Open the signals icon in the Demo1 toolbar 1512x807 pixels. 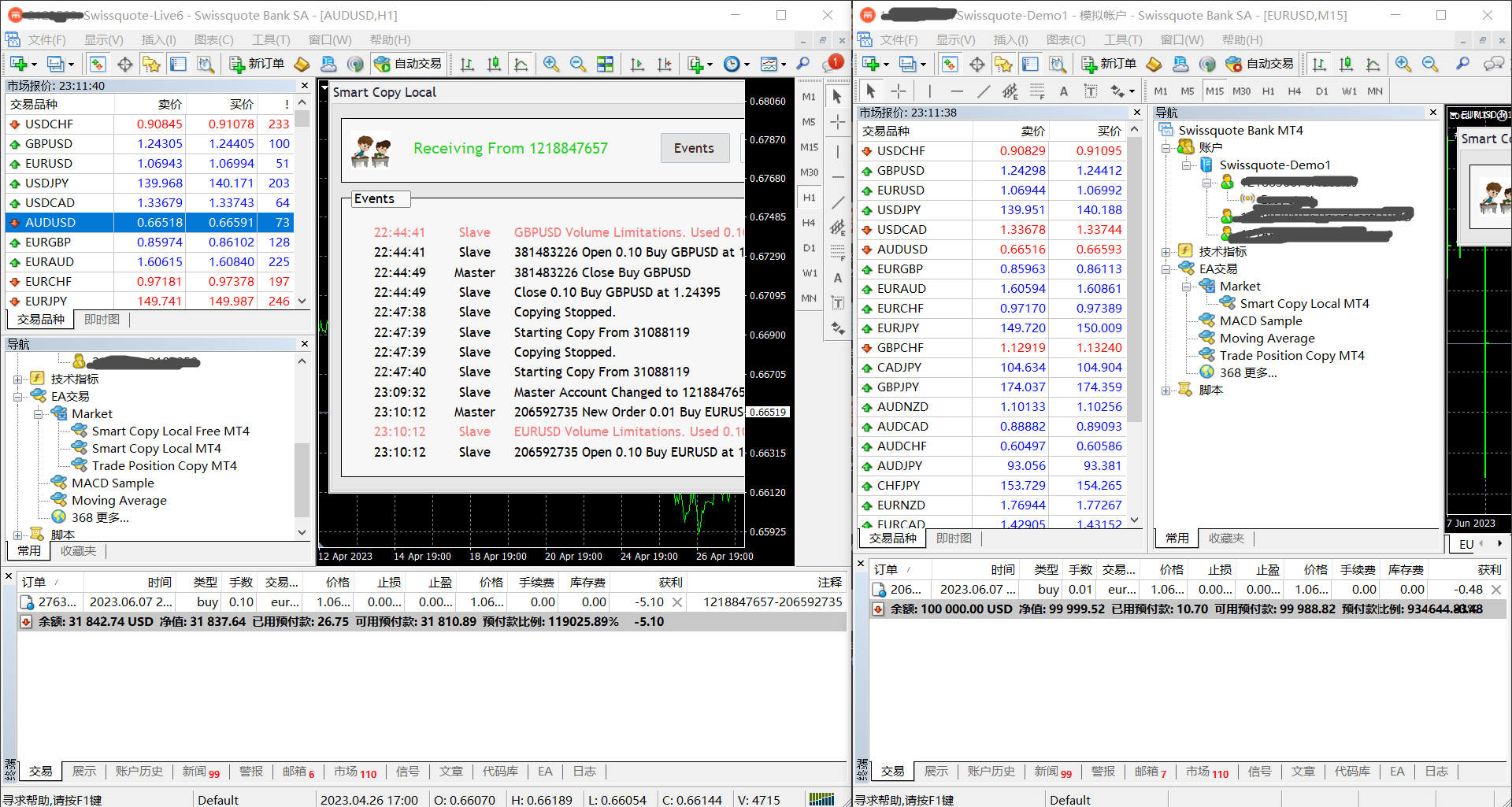[x=1207, y=64]
